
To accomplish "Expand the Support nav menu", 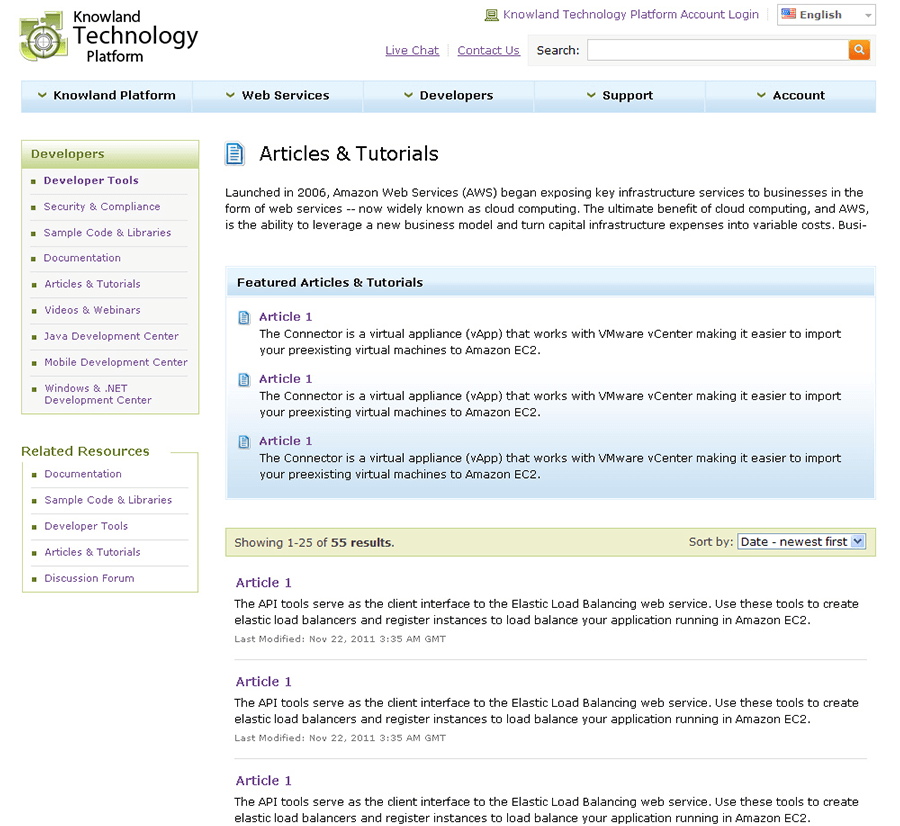I will click(x=620, y=96).
